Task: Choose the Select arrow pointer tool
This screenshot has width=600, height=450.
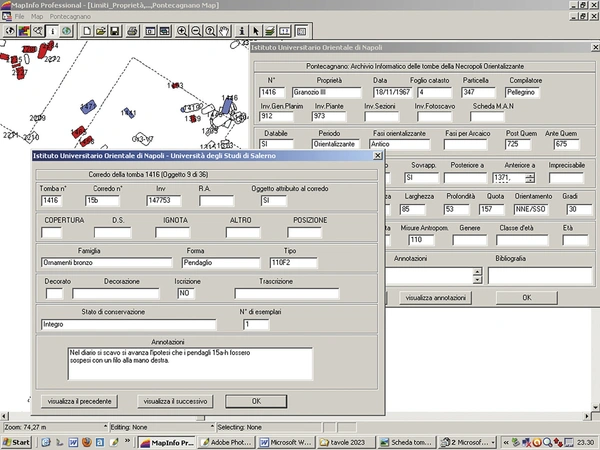Action: tap(256, 30)
